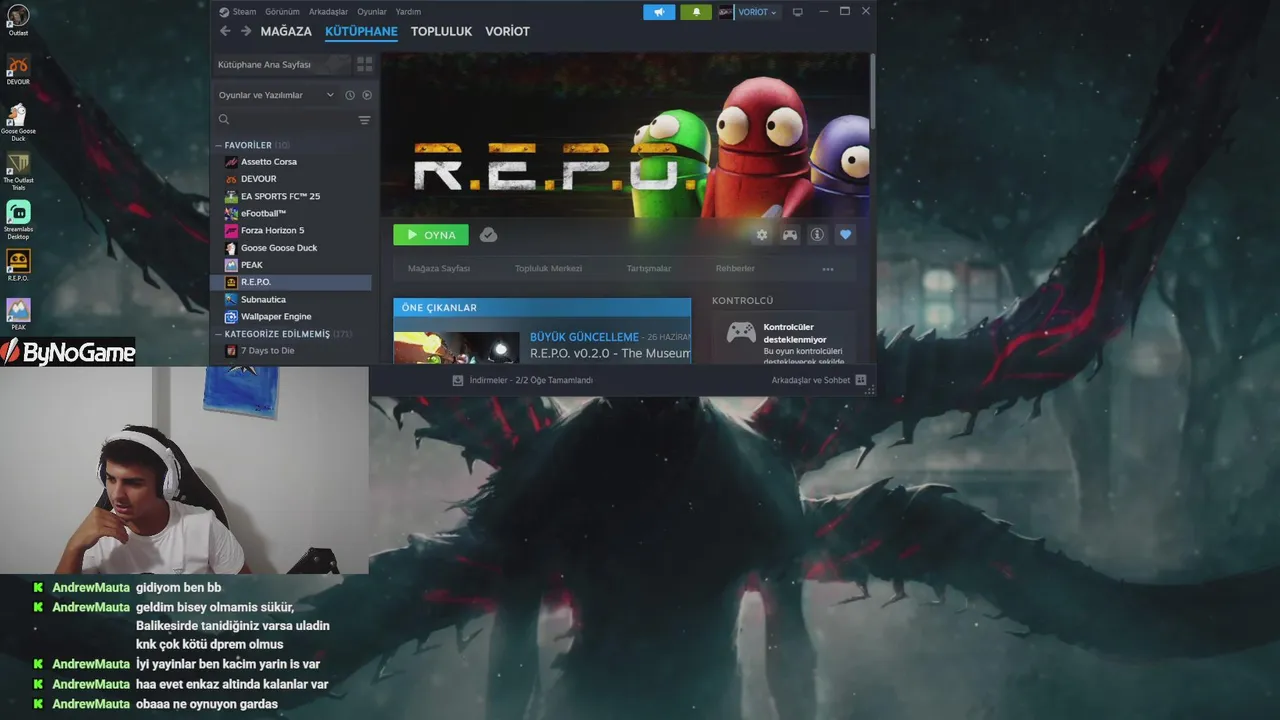Screen dimensions: 1280x720
Task: Click the library search magnifier icon
Action: point(224,120)
